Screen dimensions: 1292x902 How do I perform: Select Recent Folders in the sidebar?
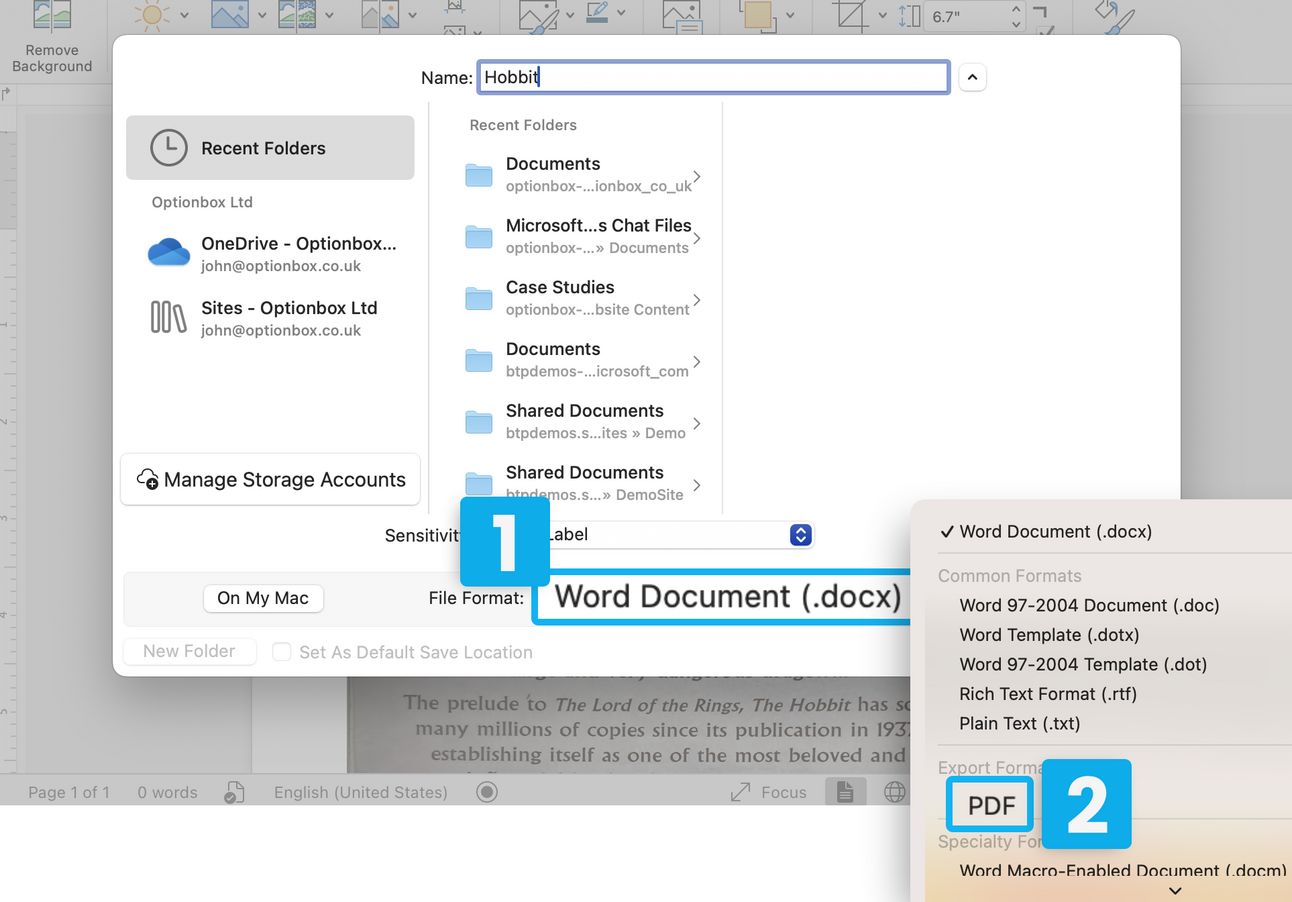click(270, 148)
